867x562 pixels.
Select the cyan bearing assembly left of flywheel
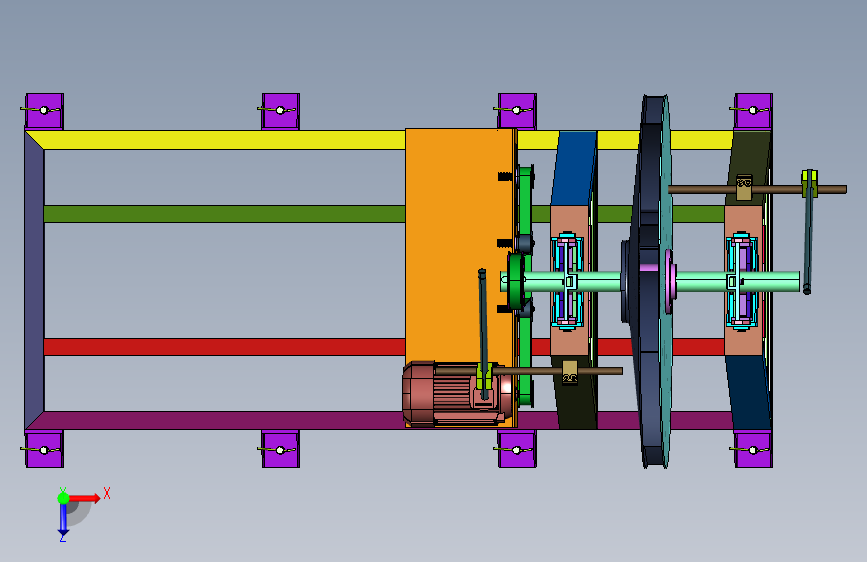pos(567,281)
